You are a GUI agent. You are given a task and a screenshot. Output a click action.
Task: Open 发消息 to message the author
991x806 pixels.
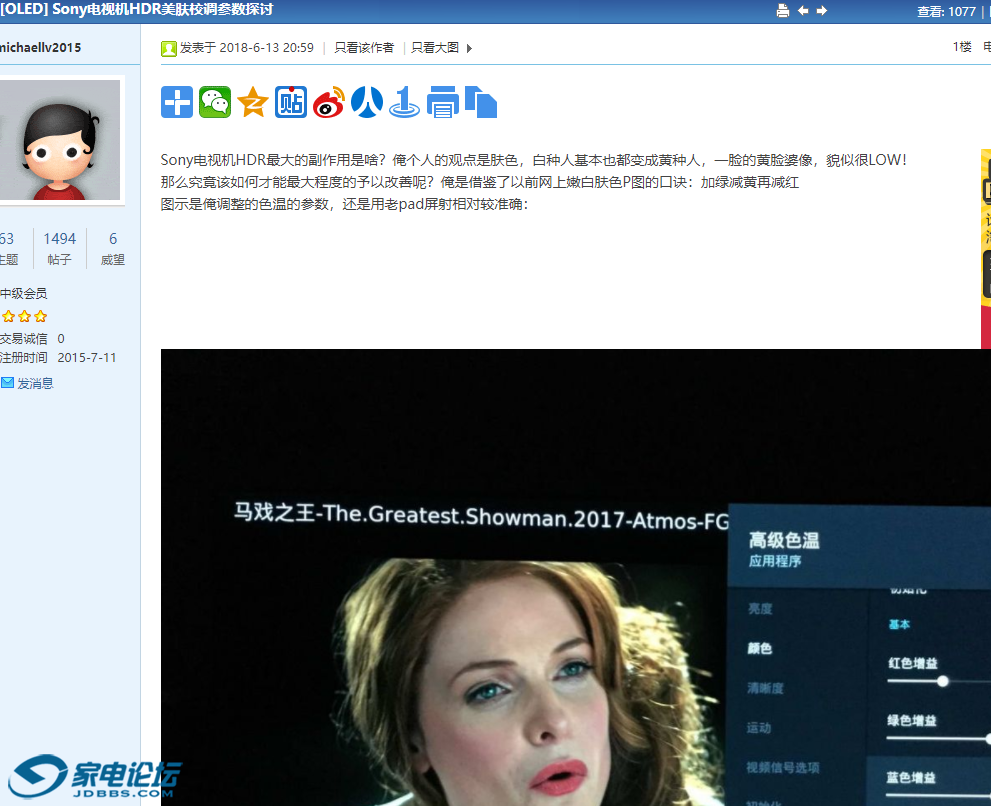(34, 383)
